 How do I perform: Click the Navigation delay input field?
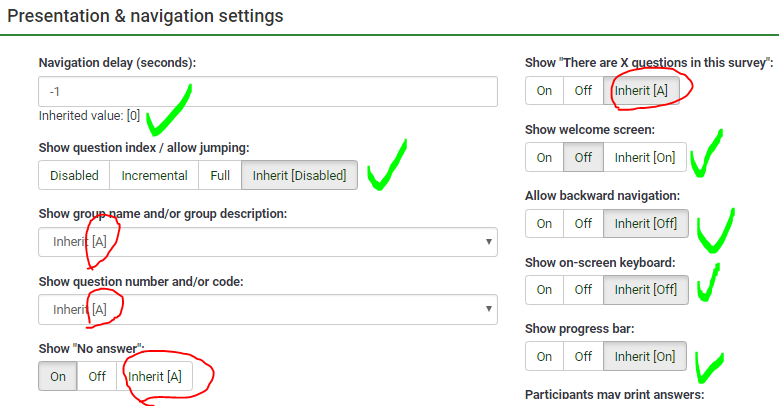tap(267, 91)
